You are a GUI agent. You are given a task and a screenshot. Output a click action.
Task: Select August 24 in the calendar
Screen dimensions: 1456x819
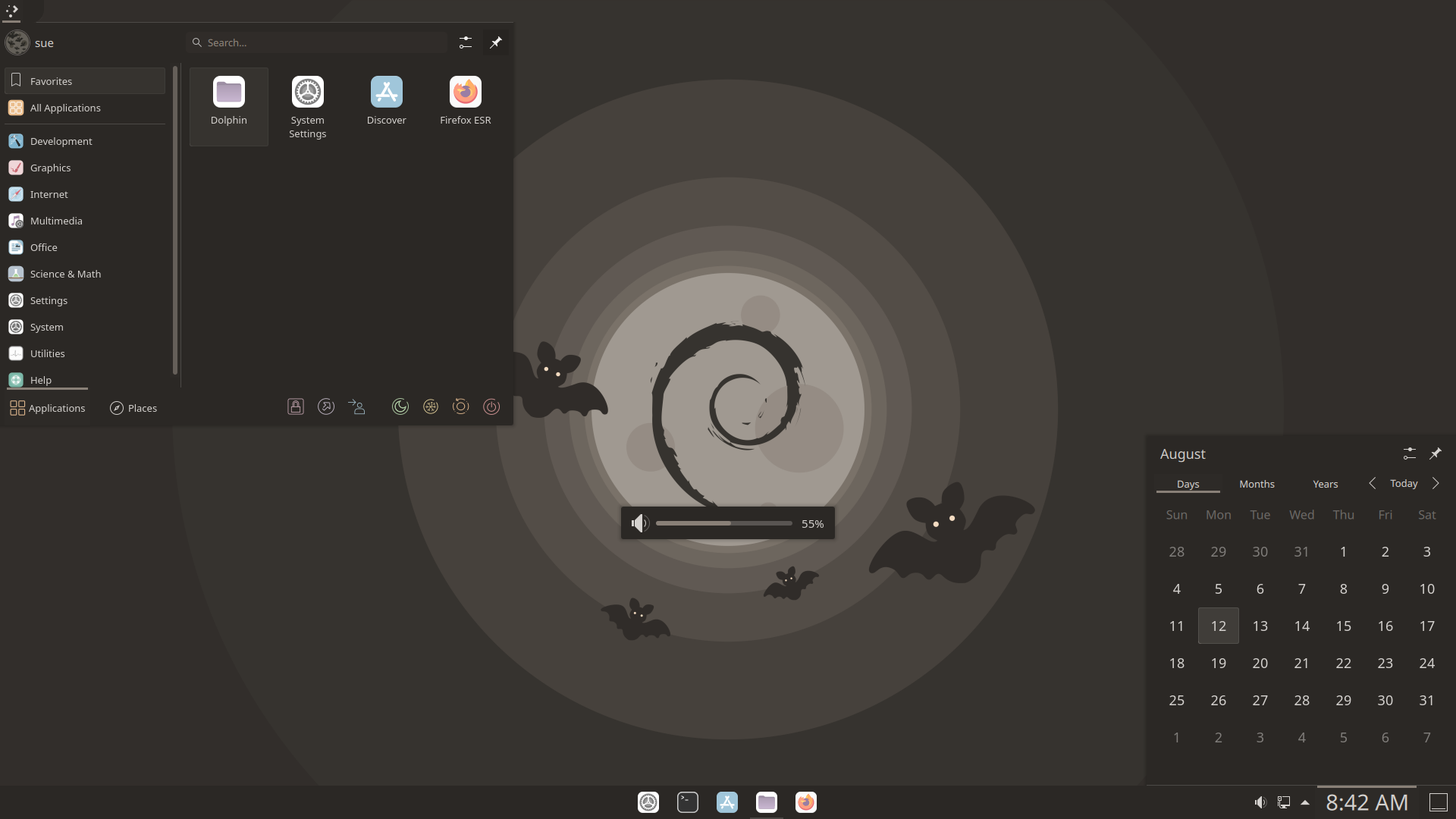[1426, 663]
